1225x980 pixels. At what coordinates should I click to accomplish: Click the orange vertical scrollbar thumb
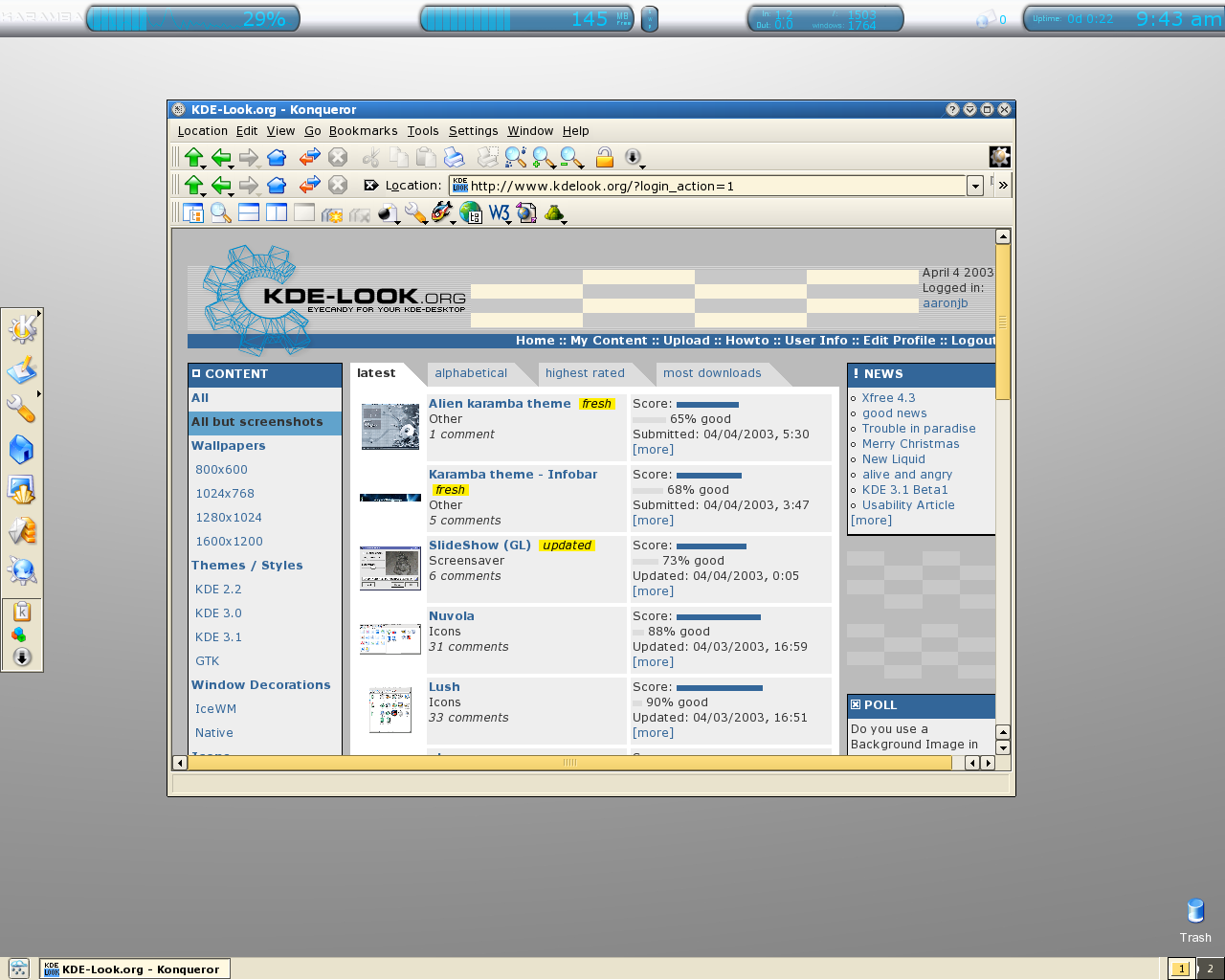pyautogui.click(x=1003, y=322)
